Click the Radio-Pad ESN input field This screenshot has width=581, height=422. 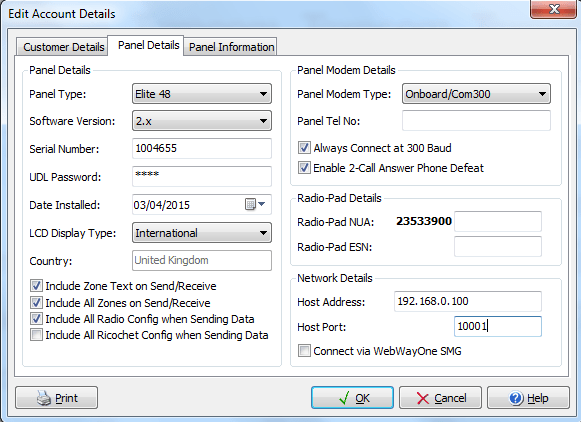[x=498, y=246]
